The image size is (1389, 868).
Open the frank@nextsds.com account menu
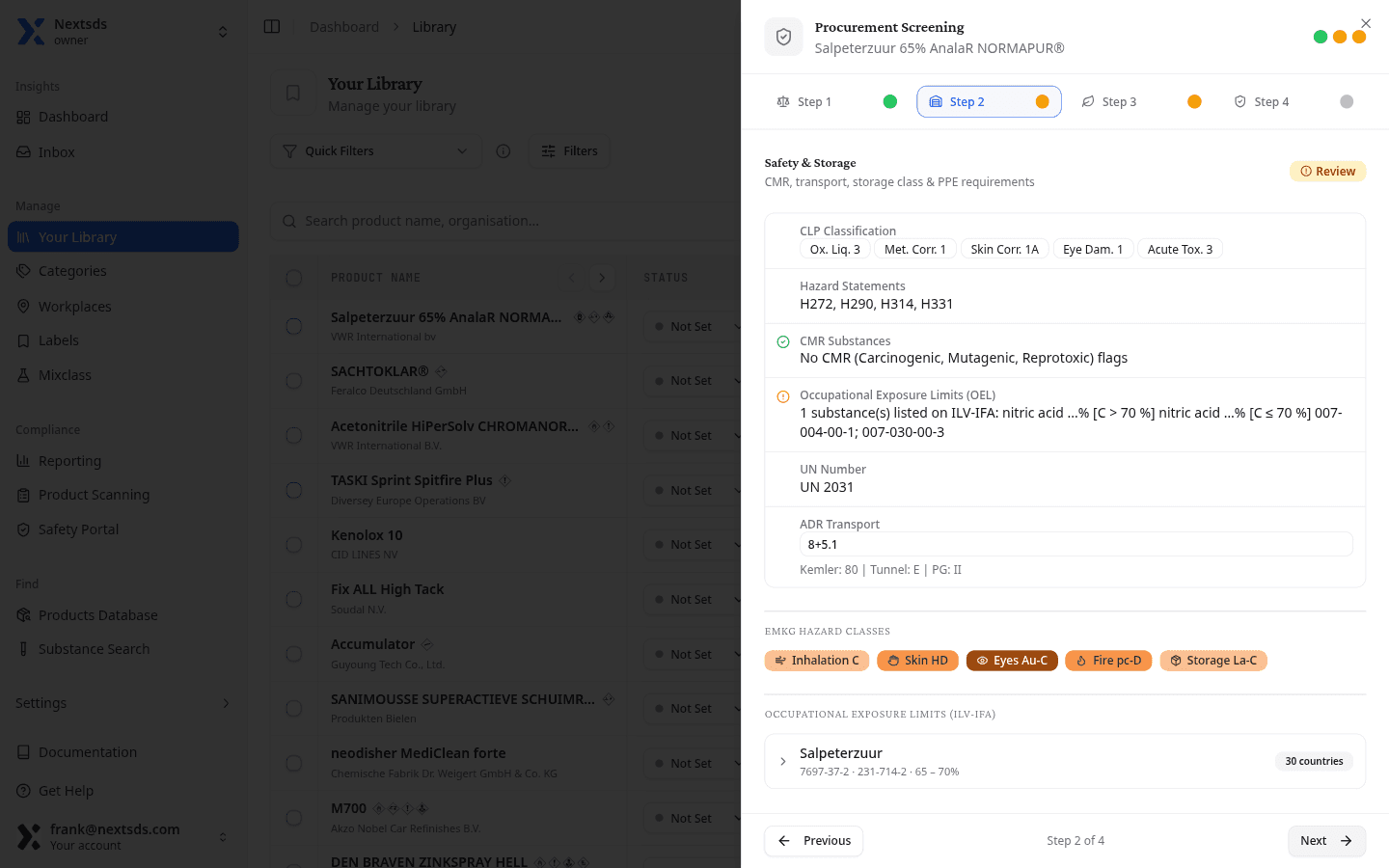(123, 836)
